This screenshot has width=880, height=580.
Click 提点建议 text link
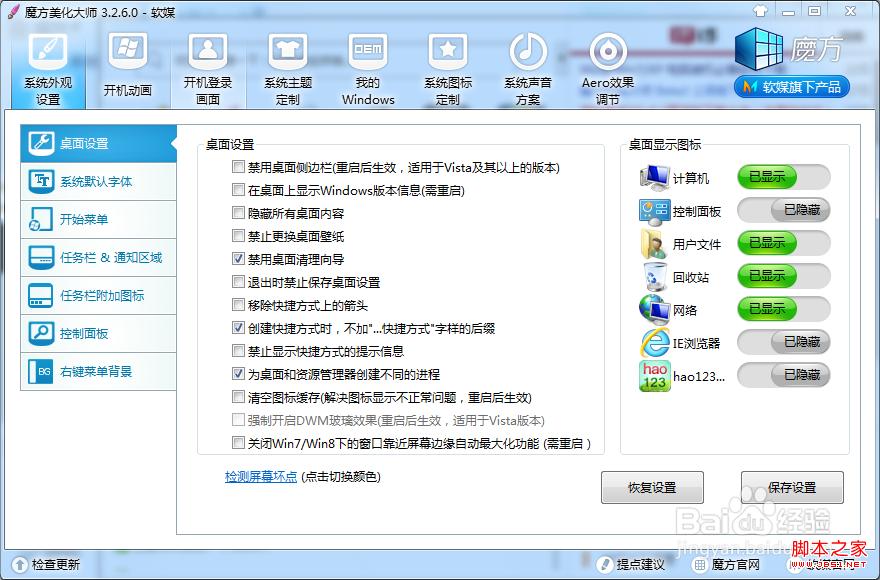[640, 564]
